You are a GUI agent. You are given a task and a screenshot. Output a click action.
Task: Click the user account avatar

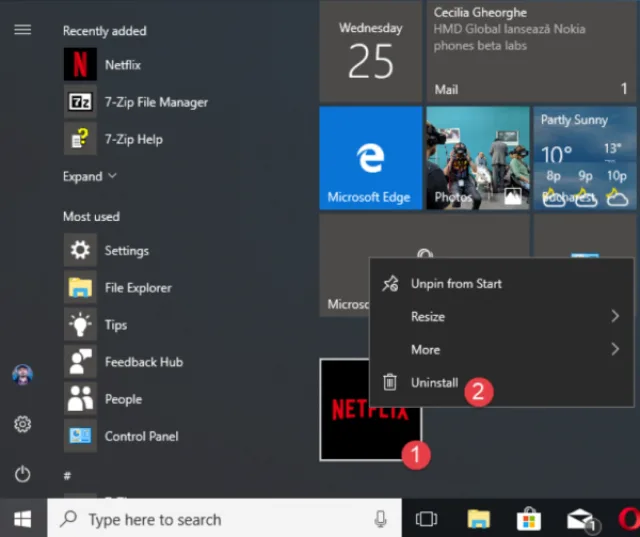(x=22, y=375)
